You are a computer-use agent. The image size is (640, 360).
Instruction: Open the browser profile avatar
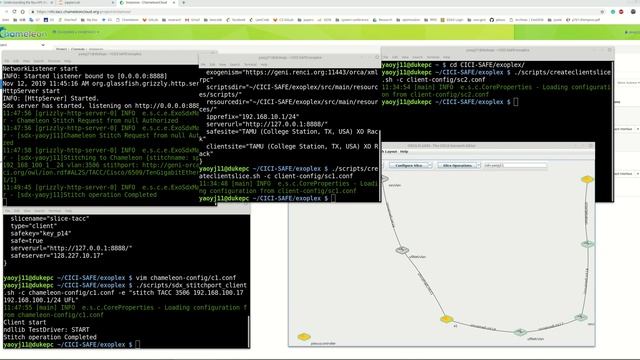click(x=633, y=12)
